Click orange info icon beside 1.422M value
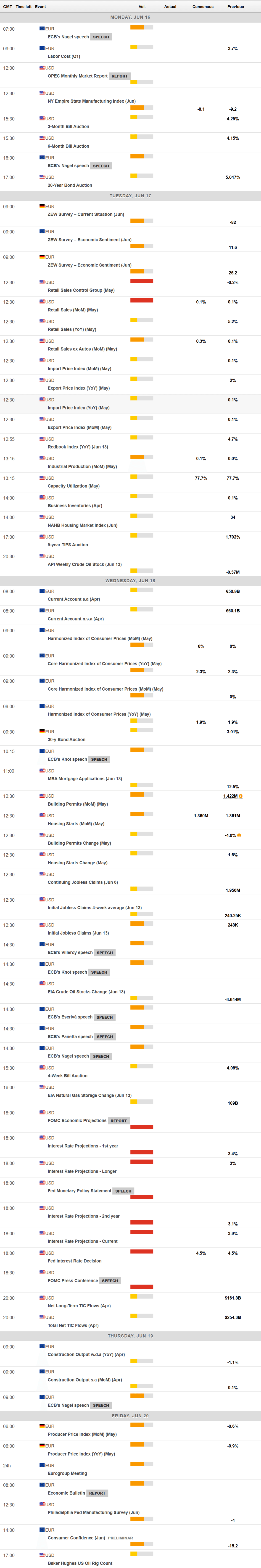The width and height of the screenshot is (261, 1568). coord(240,796)
